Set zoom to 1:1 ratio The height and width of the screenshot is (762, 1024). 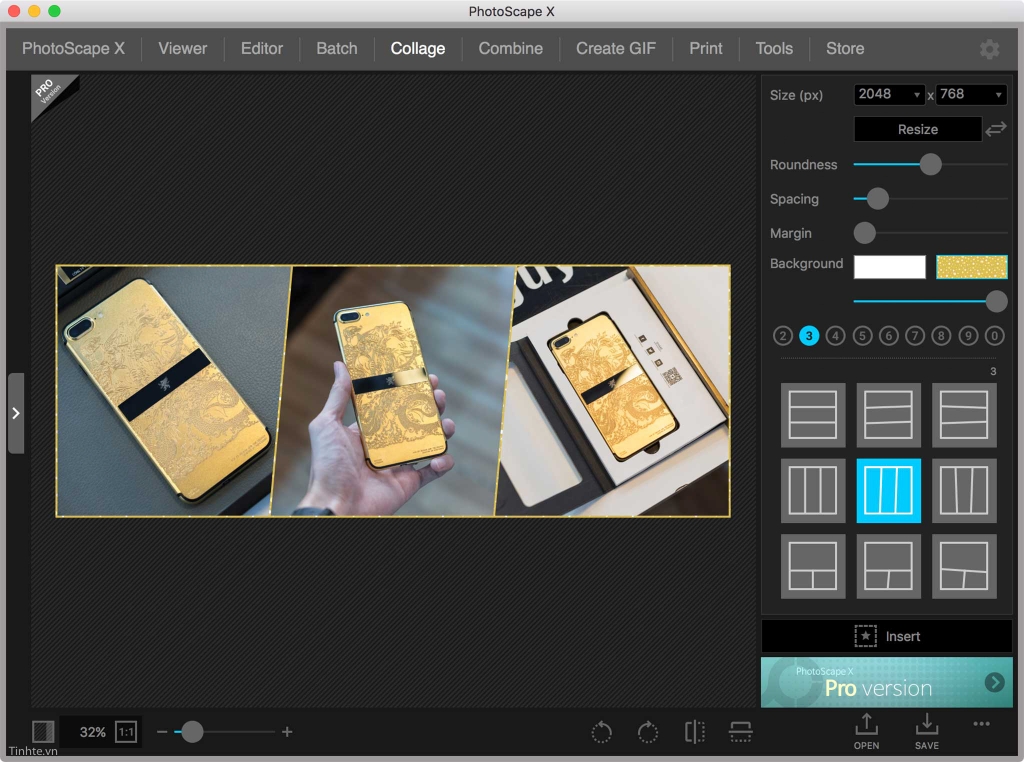(125, 732)
